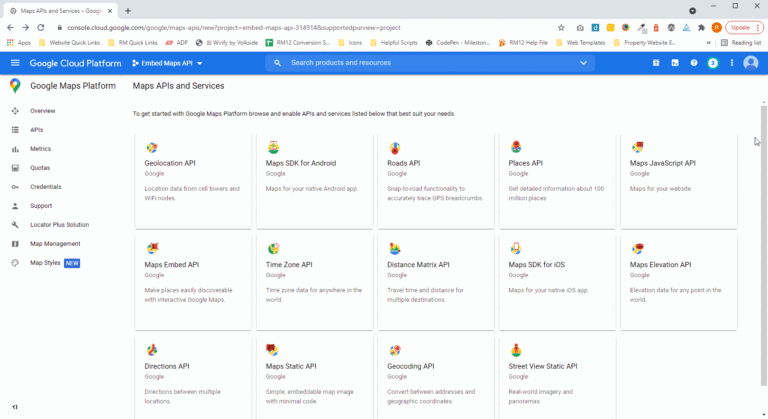This screenshot has height=419, width=768.
Task: Click the Distance Matrix API icon
Action: [x=394, y=248]
